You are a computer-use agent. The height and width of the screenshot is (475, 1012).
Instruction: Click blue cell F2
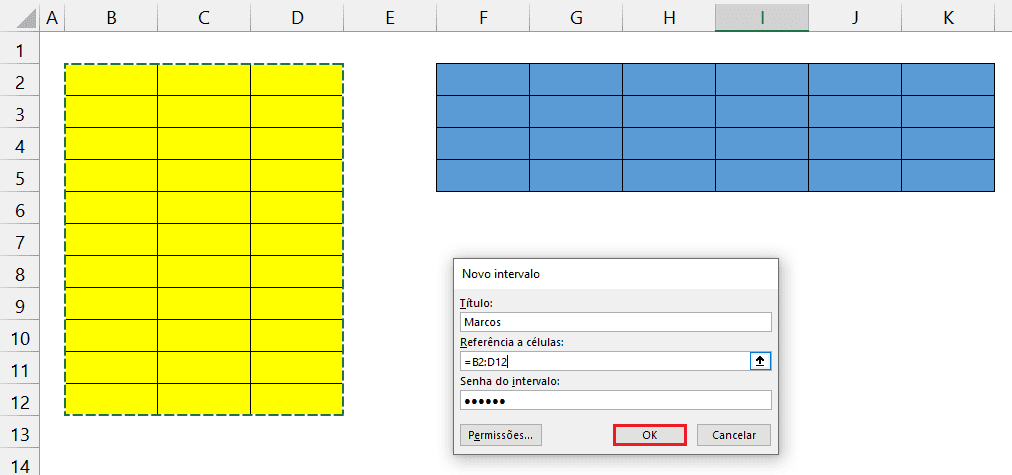[483, 79]
